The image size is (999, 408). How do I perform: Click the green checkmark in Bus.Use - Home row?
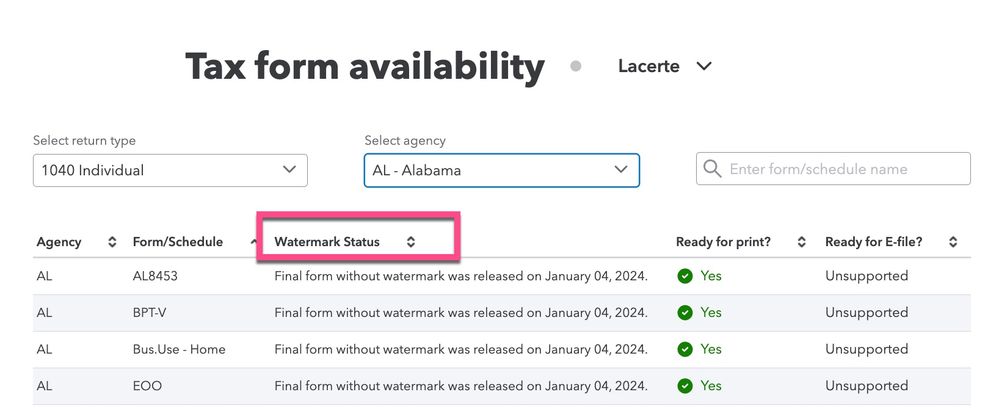click(x=685, y=349)
